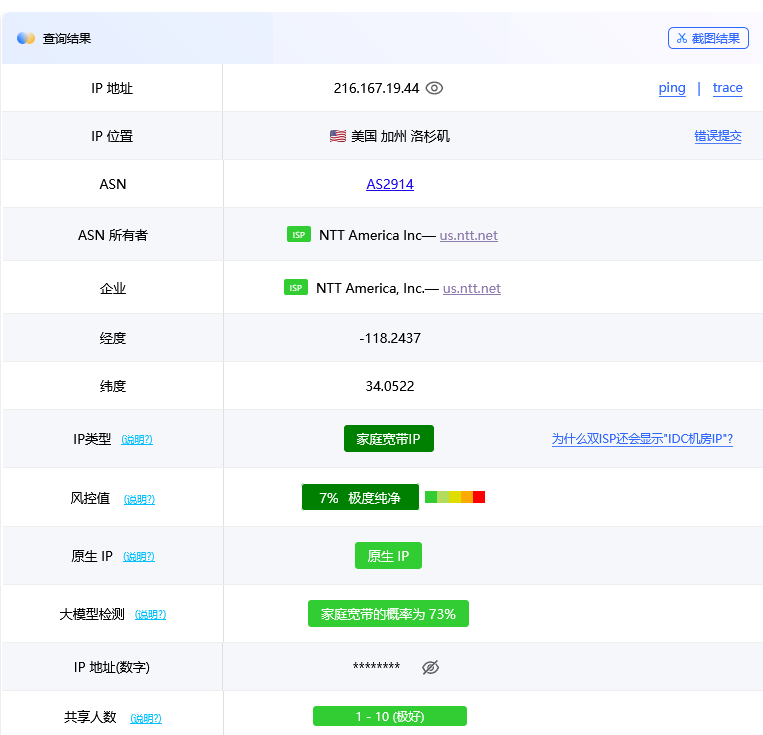Click the NTT America, Inc. enterprise text
This screenshot has width=763, height=735.
[370, 288]
